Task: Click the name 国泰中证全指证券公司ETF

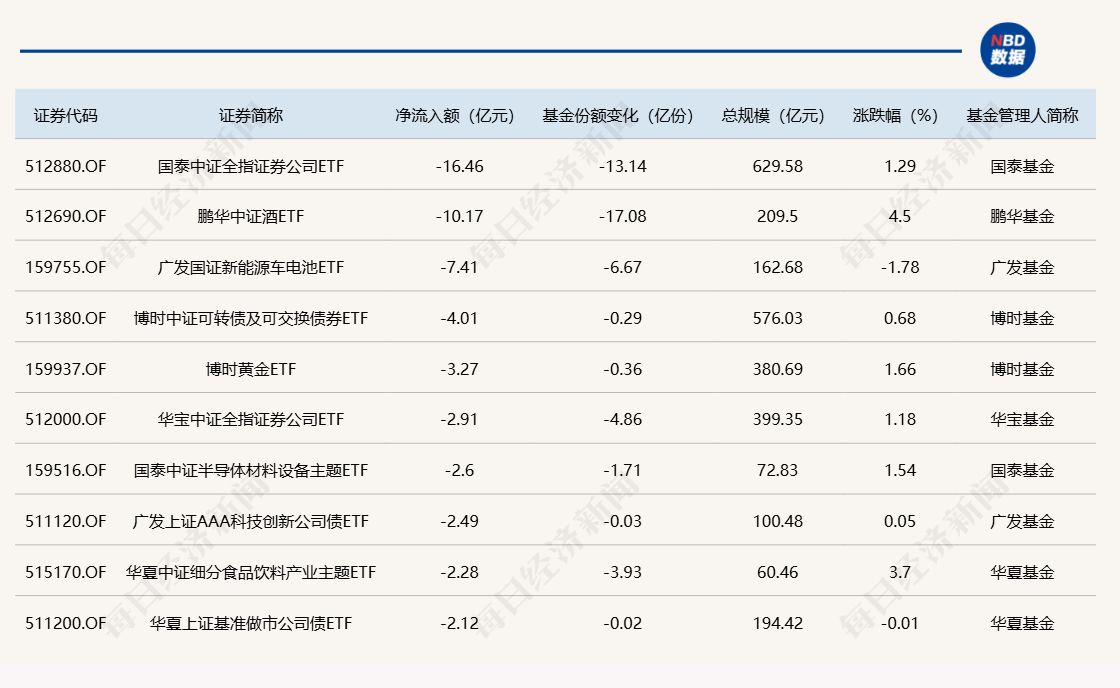Action: pos(251,166)
